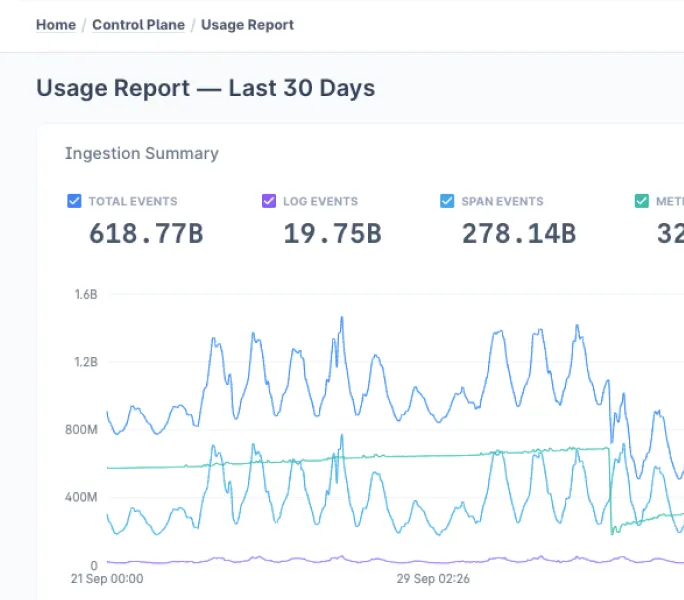Click the 1.6B y-axis label

click(x=85, y=295)
